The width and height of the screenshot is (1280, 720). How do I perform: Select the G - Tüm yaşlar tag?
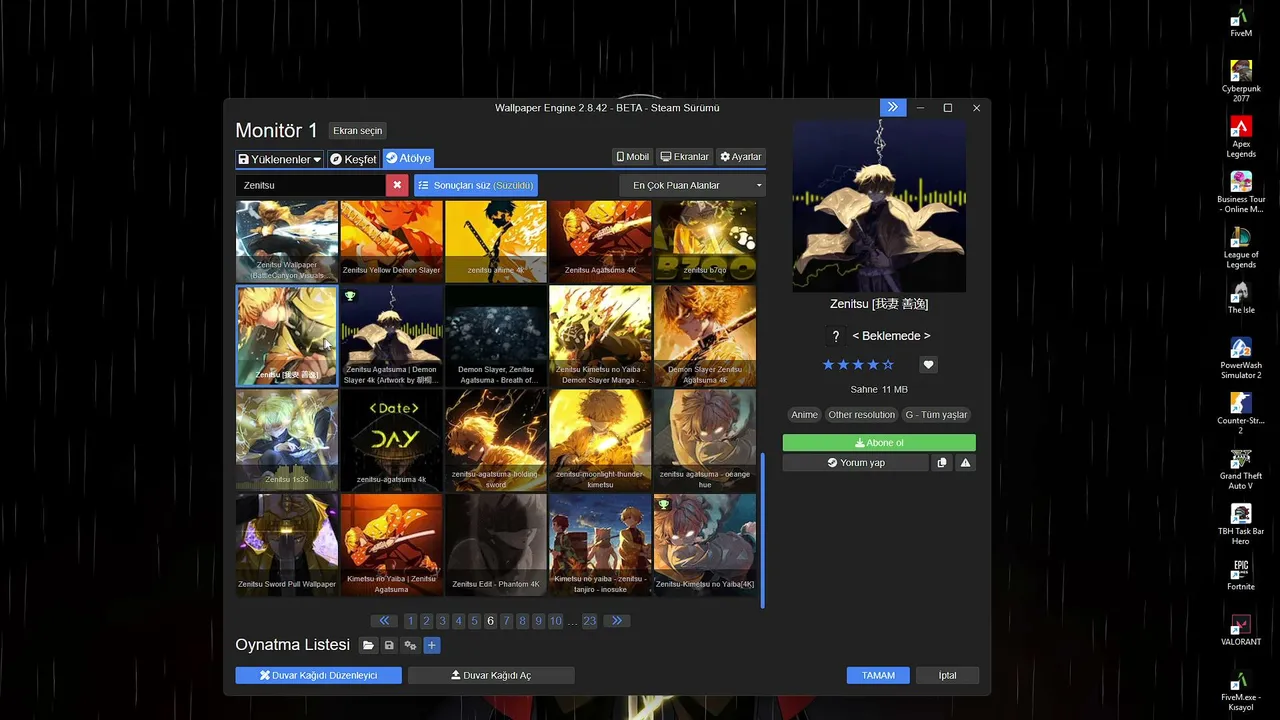click(x=937, y=415)
